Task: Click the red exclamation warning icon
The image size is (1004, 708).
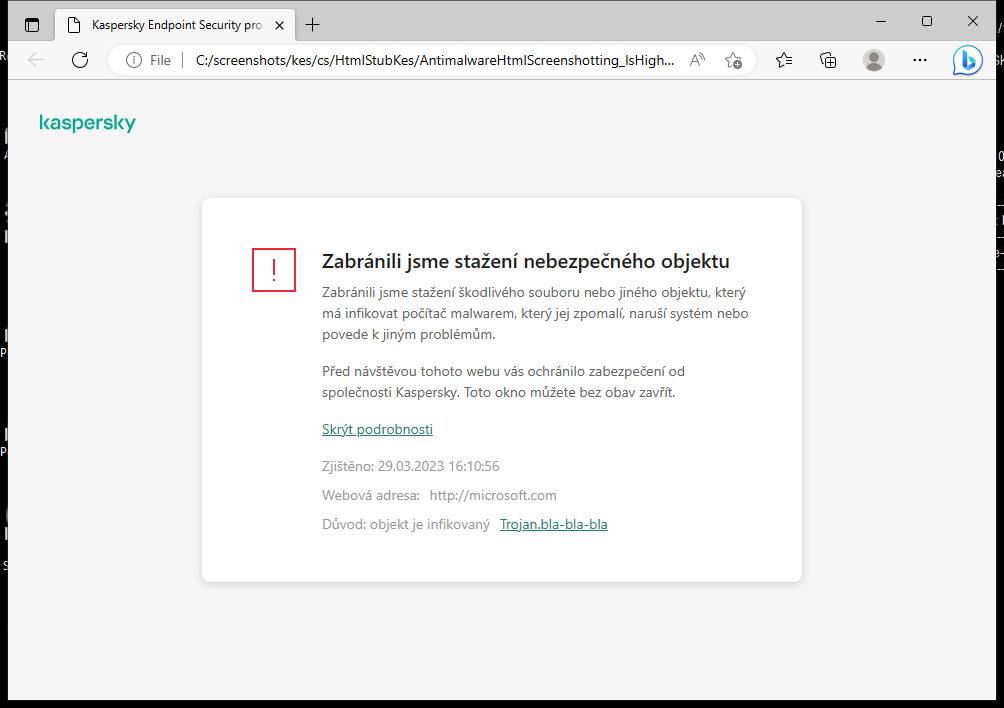Action: (274, 270)
